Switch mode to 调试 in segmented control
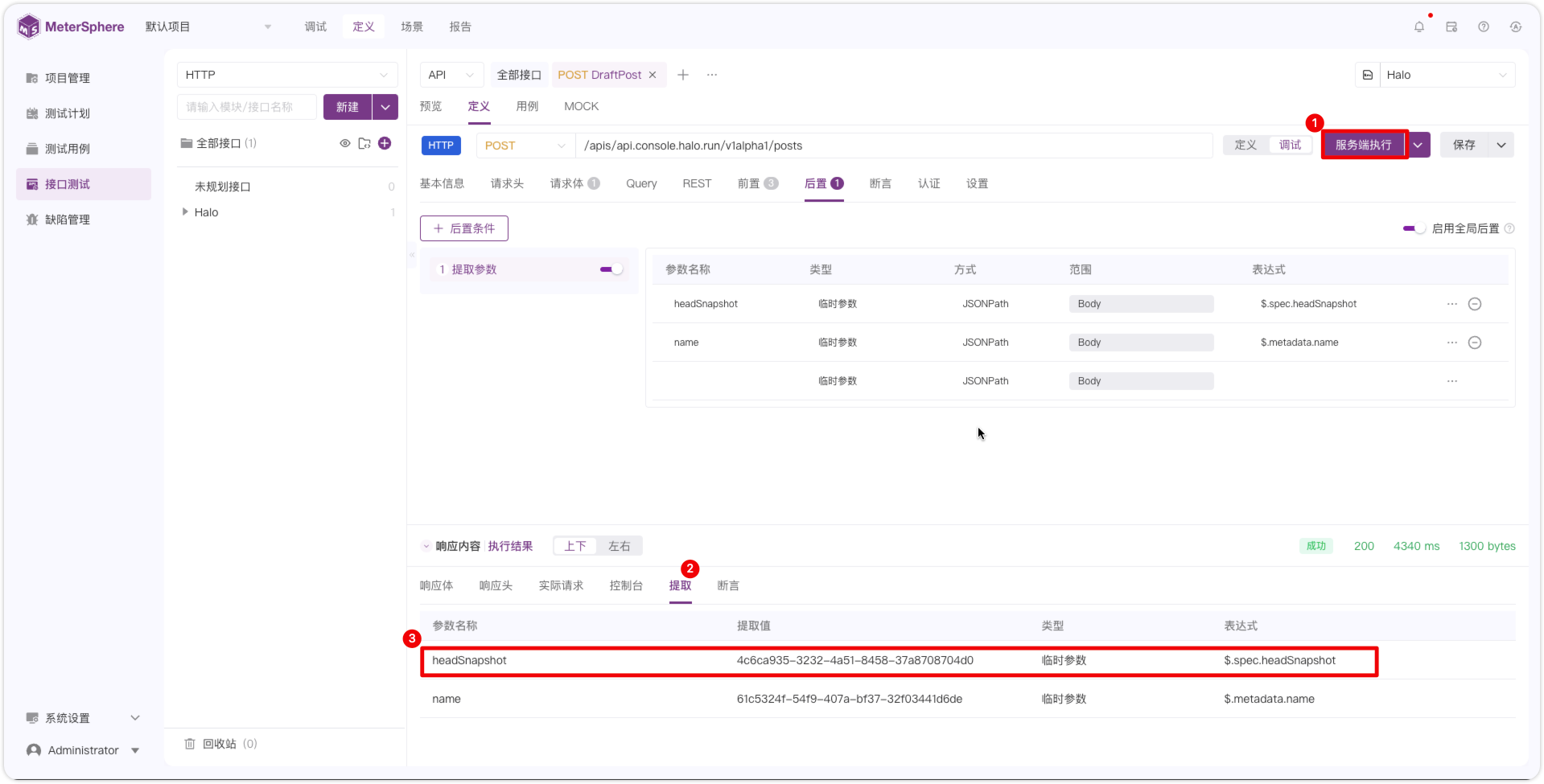The width and height of the screenshot is (1544, 784). tap(1291, 145)
